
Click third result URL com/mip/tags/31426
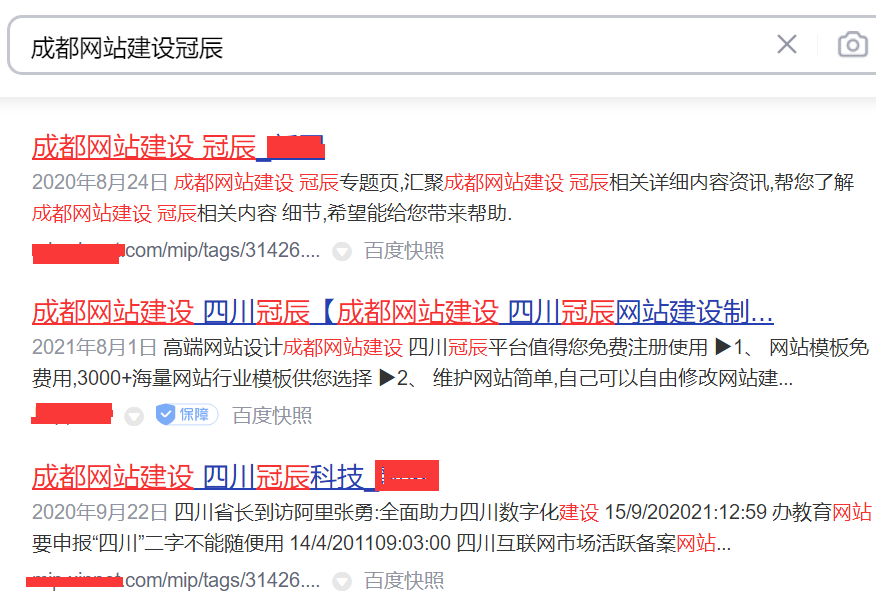[173, 580]
